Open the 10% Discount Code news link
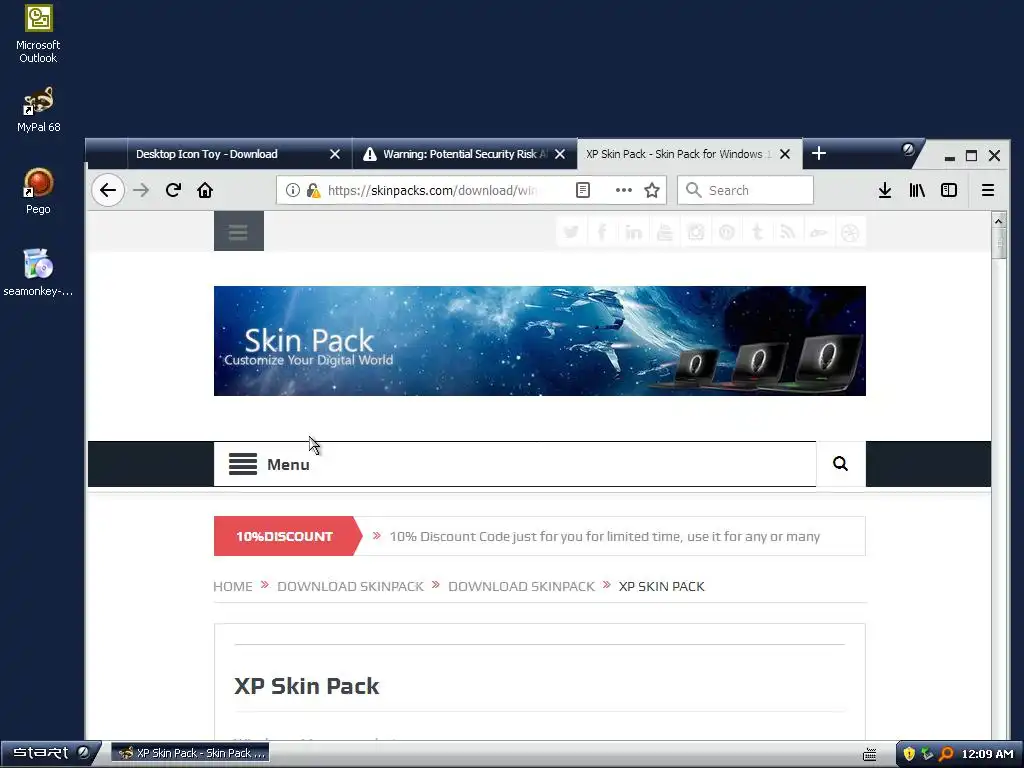The image size is (1024, 768). tap(605, 536)
